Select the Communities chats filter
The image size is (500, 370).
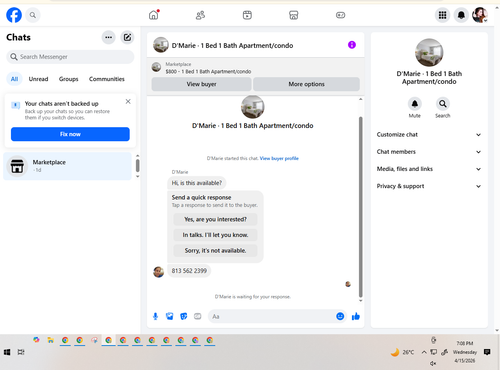point(107,79)
